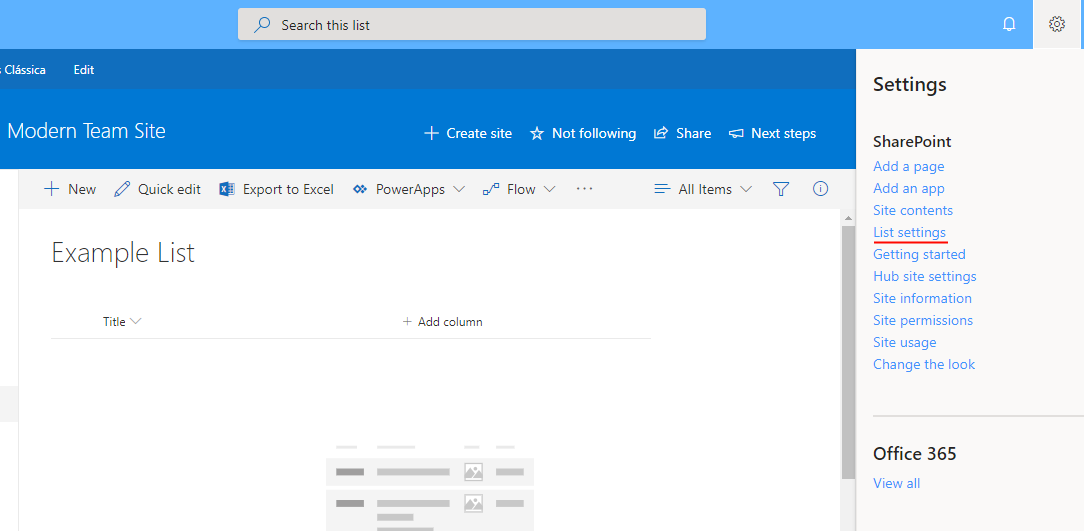Click the New button label
The width and height of the screenshot is (1084, 531).
click(x=82, y=189)
